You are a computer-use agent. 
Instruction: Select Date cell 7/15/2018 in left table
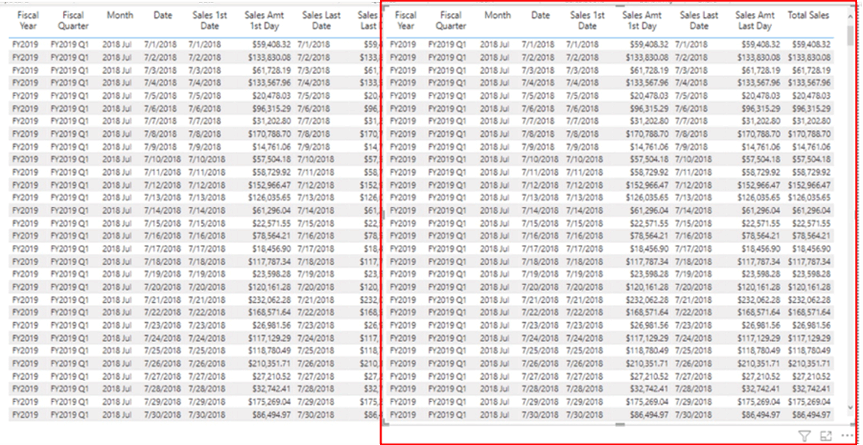pyautogui.click(x=162, y=223)
